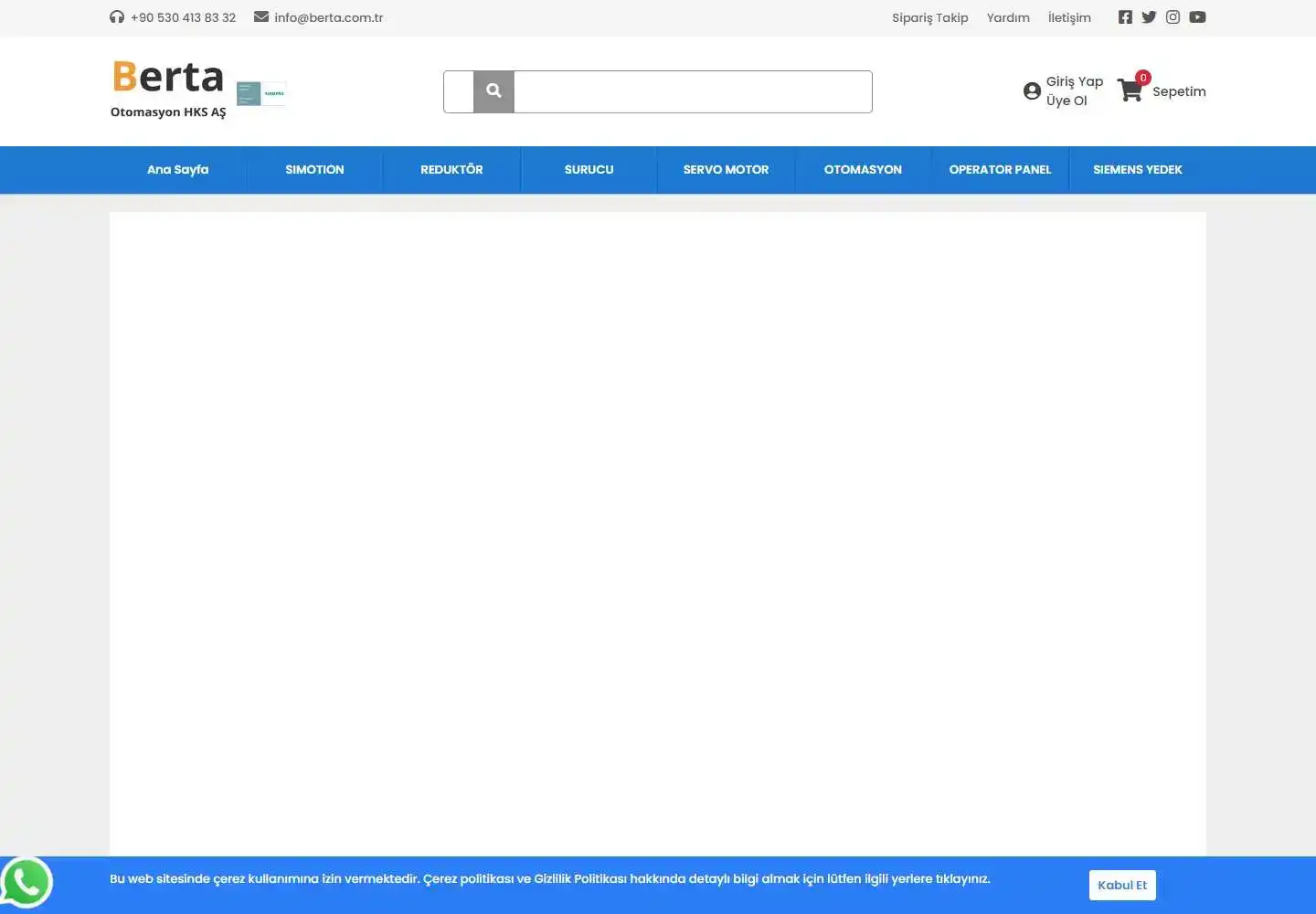Viewport: 1316px width, 914px height.
Task: Click the user account icon
Action: coord(1032,91)
